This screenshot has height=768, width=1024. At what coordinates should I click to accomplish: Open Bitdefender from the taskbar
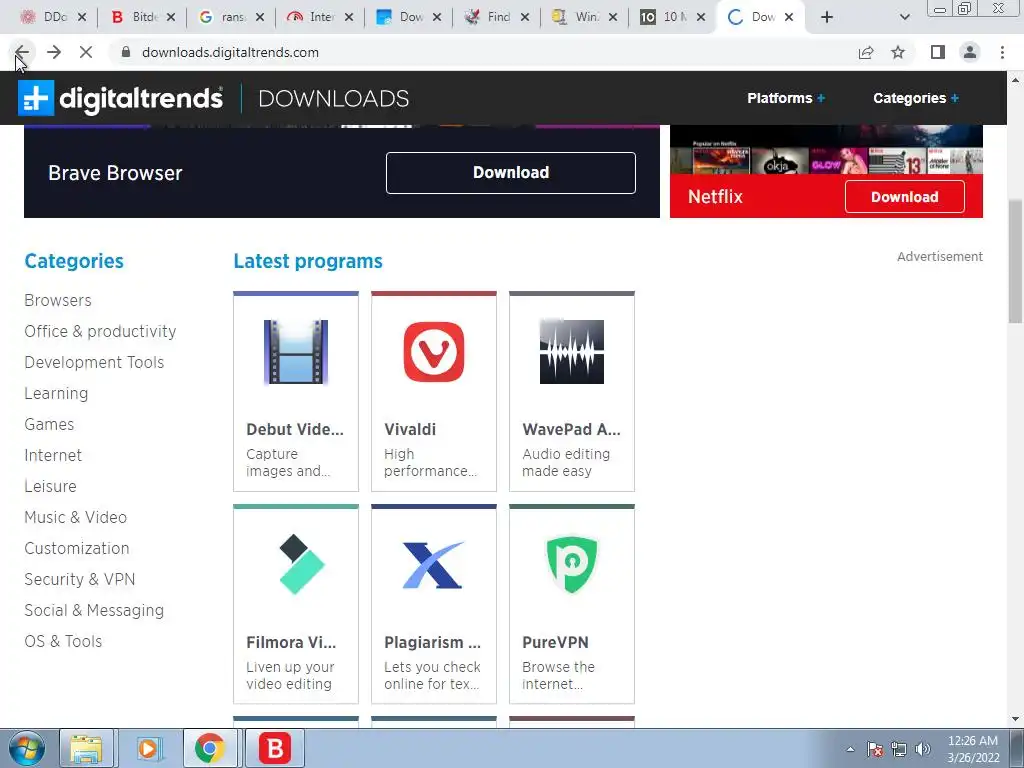274,748
